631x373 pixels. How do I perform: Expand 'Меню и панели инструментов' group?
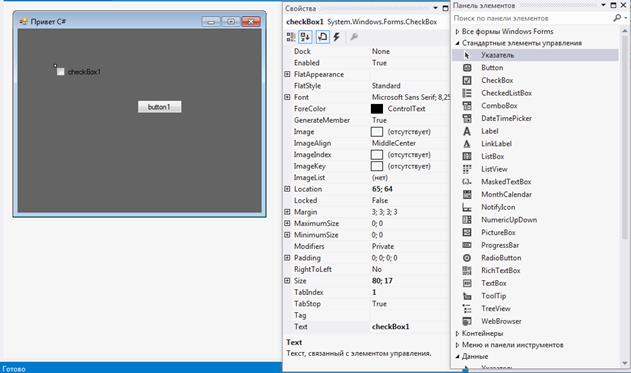coord(458,345)
